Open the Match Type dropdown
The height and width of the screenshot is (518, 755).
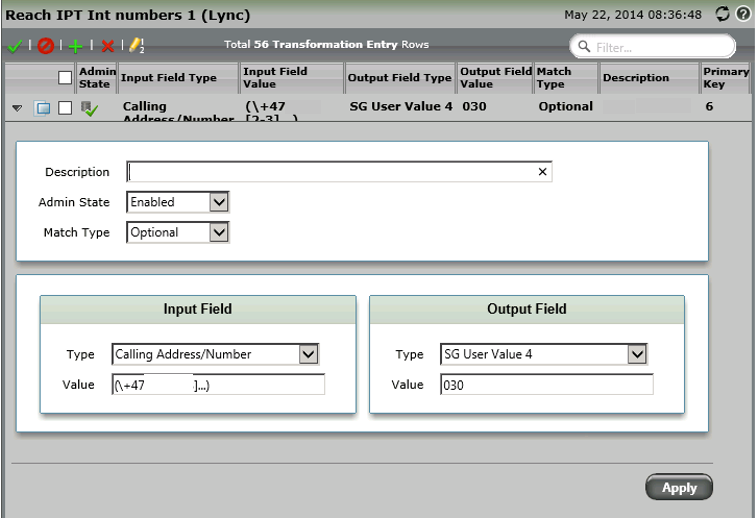[x=219, y=233]
